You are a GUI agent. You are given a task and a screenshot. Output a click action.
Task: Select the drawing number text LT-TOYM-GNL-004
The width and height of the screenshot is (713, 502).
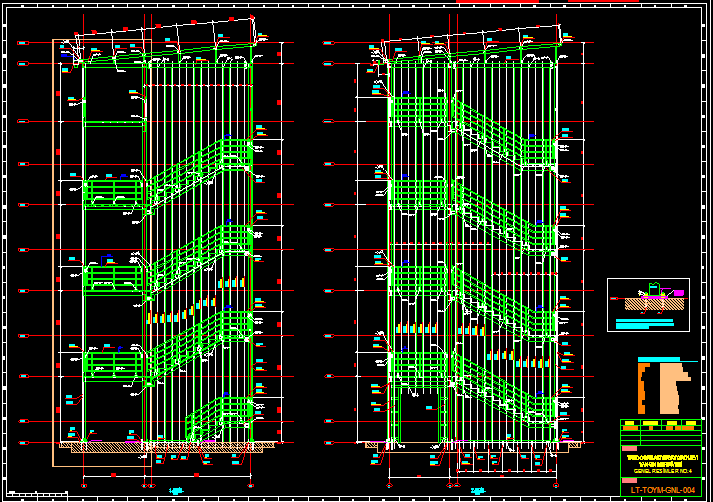[663, 490]
